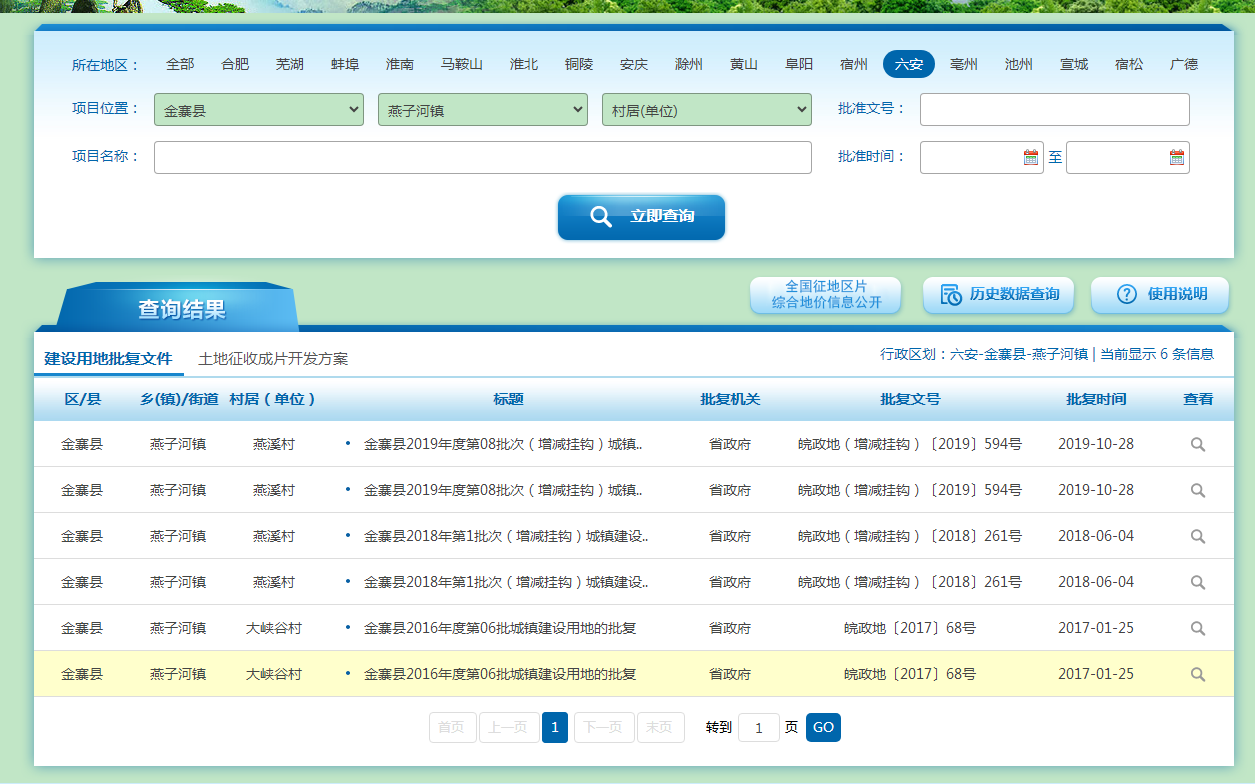This screenshot has width=1255, height=784.
Task: Pick the 安庆 region filter
Action: click(x=634, y=64)
